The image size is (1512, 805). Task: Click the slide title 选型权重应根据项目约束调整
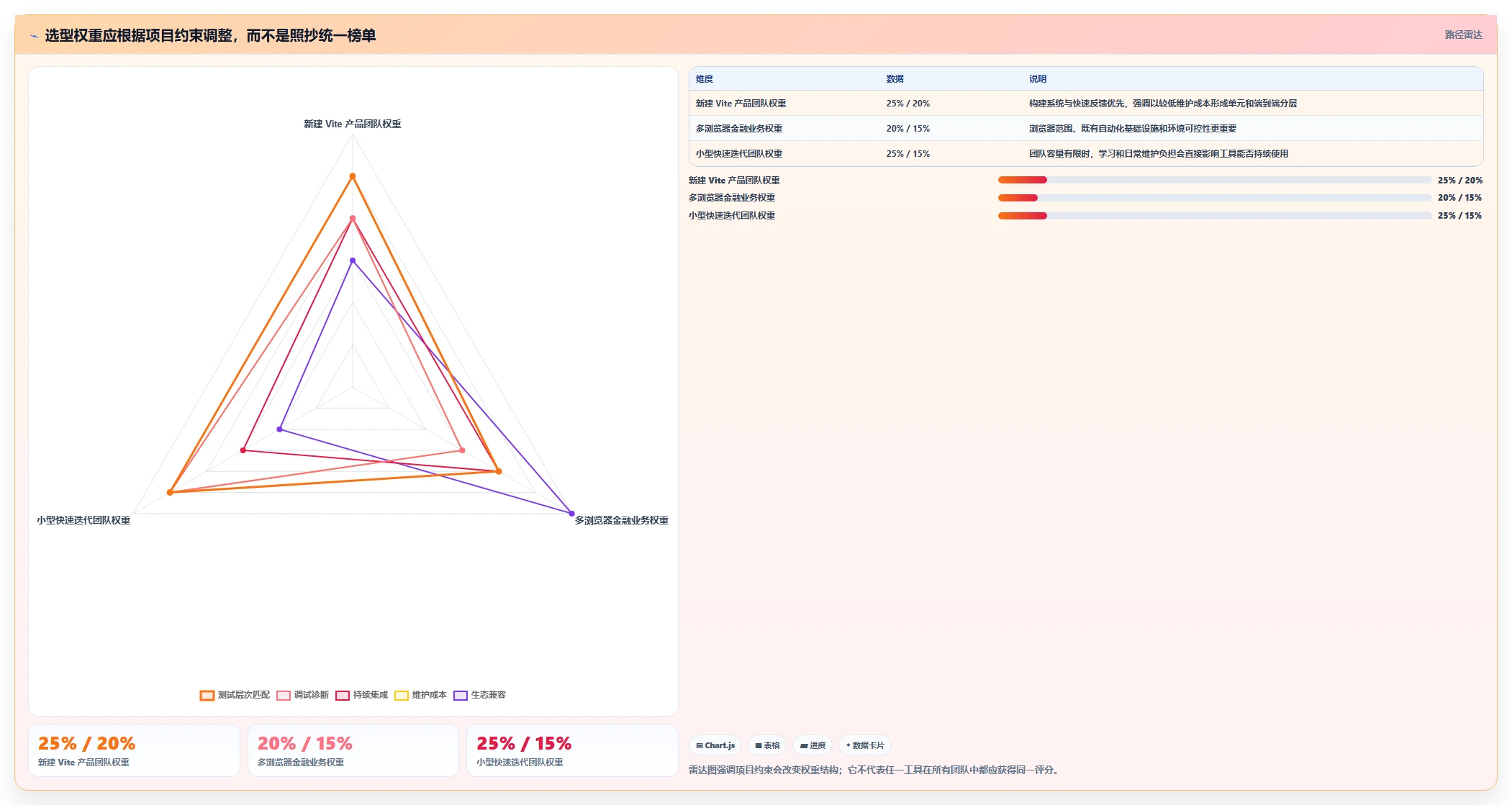pos(210,36)
